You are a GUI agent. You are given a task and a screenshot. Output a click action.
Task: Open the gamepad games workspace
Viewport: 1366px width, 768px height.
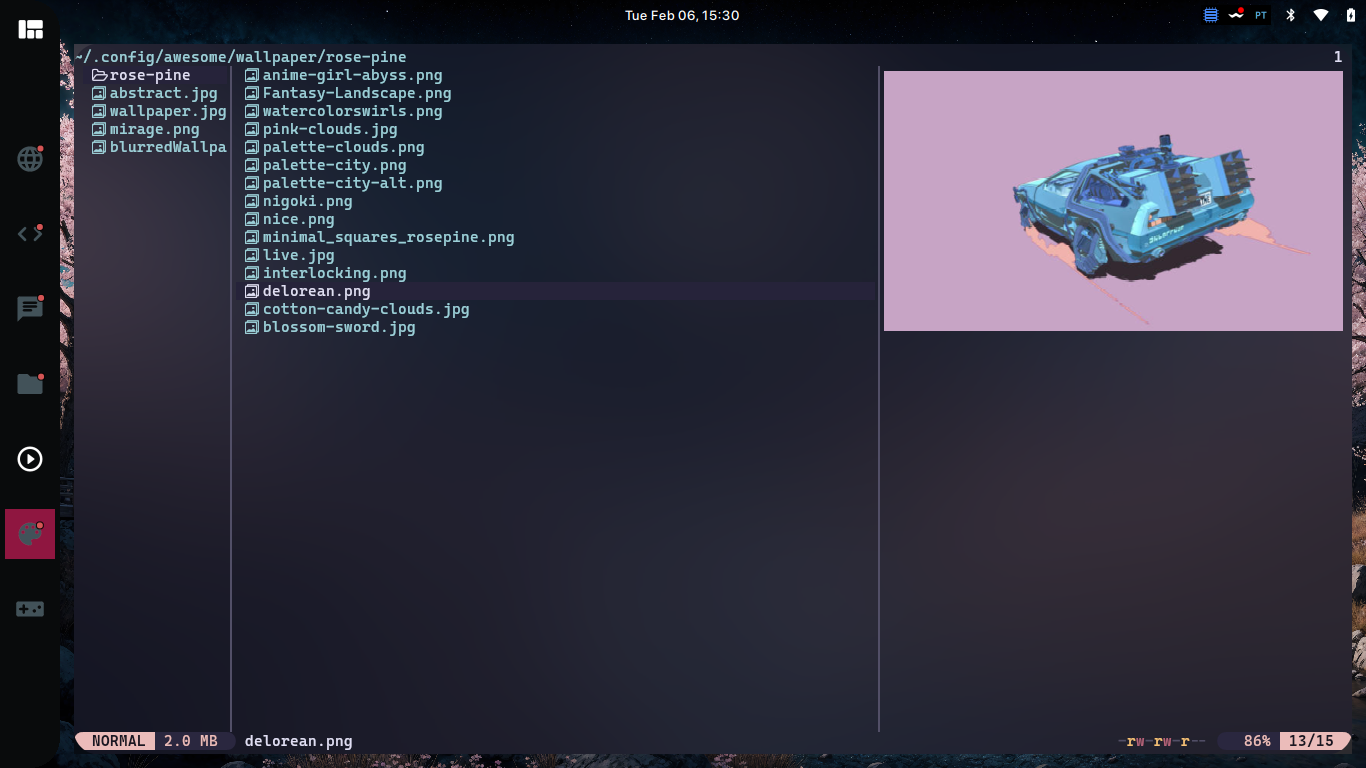pos(30,609)
